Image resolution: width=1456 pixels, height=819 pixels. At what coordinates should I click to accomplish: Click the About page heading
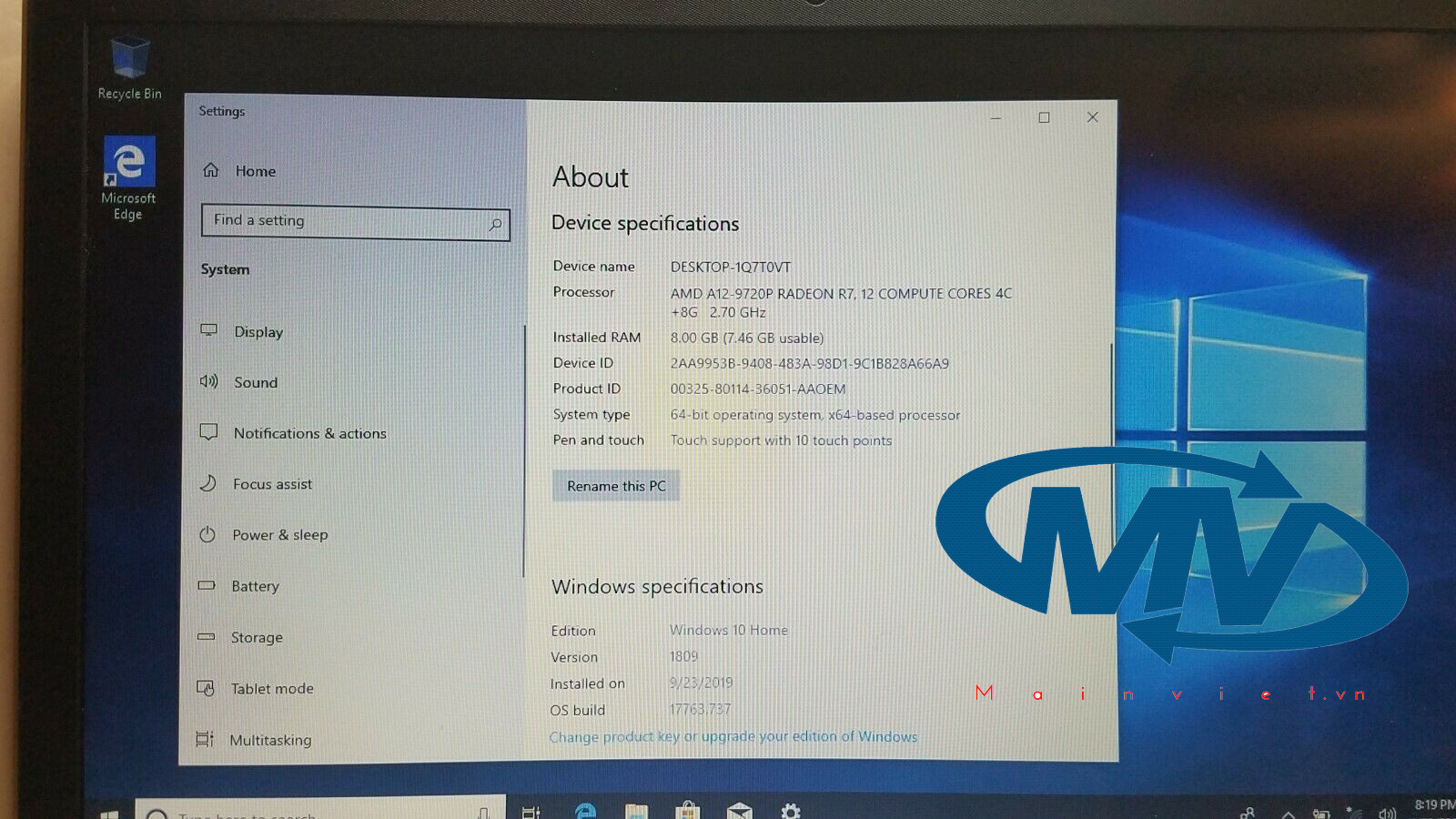click(591, 177)
